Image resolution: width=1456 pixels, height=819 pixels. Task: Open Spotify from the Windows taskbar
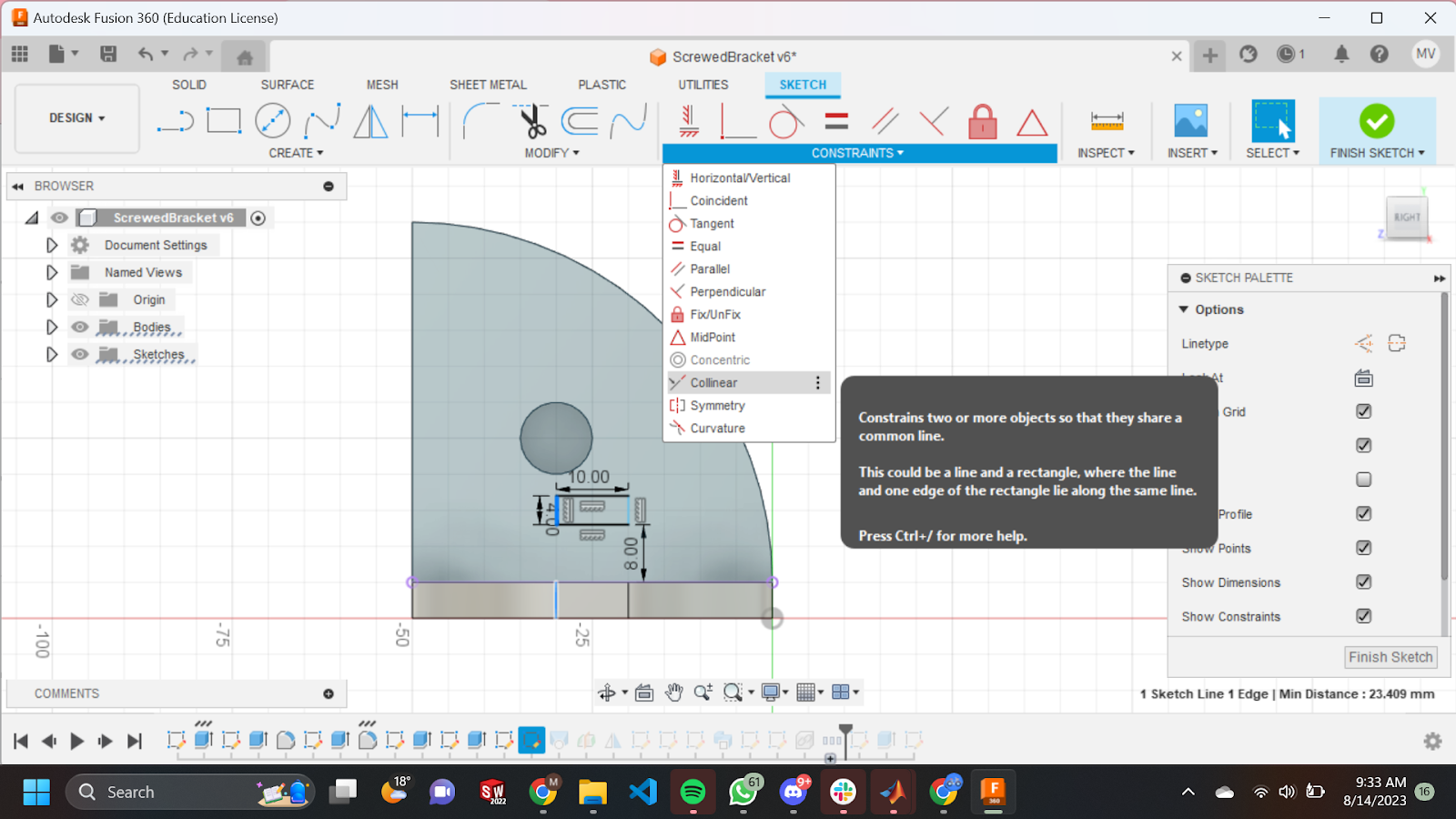693,792
